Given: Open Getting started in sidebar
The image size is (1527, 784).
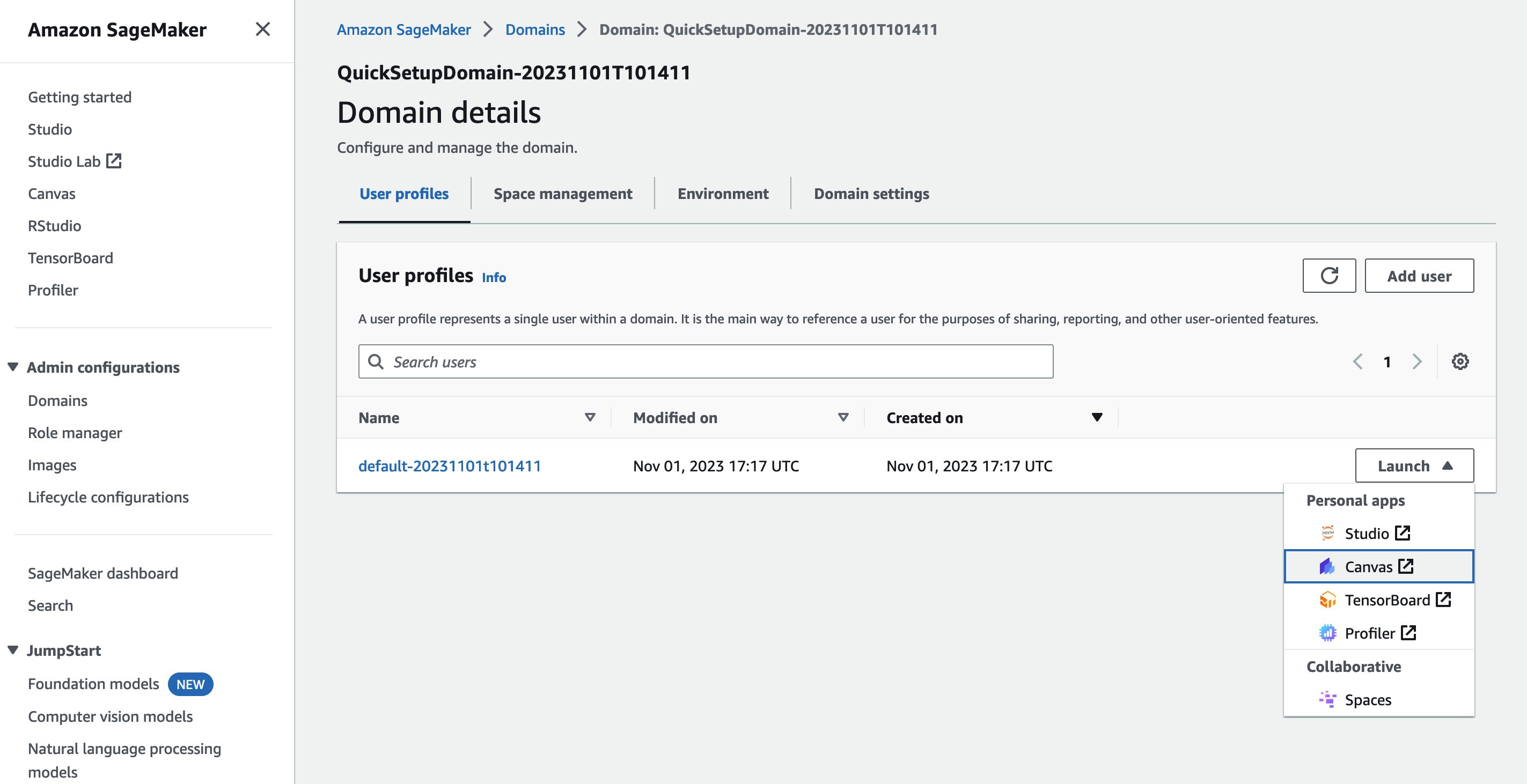Looking at the screenshot, I should click(x=79, y=97).
